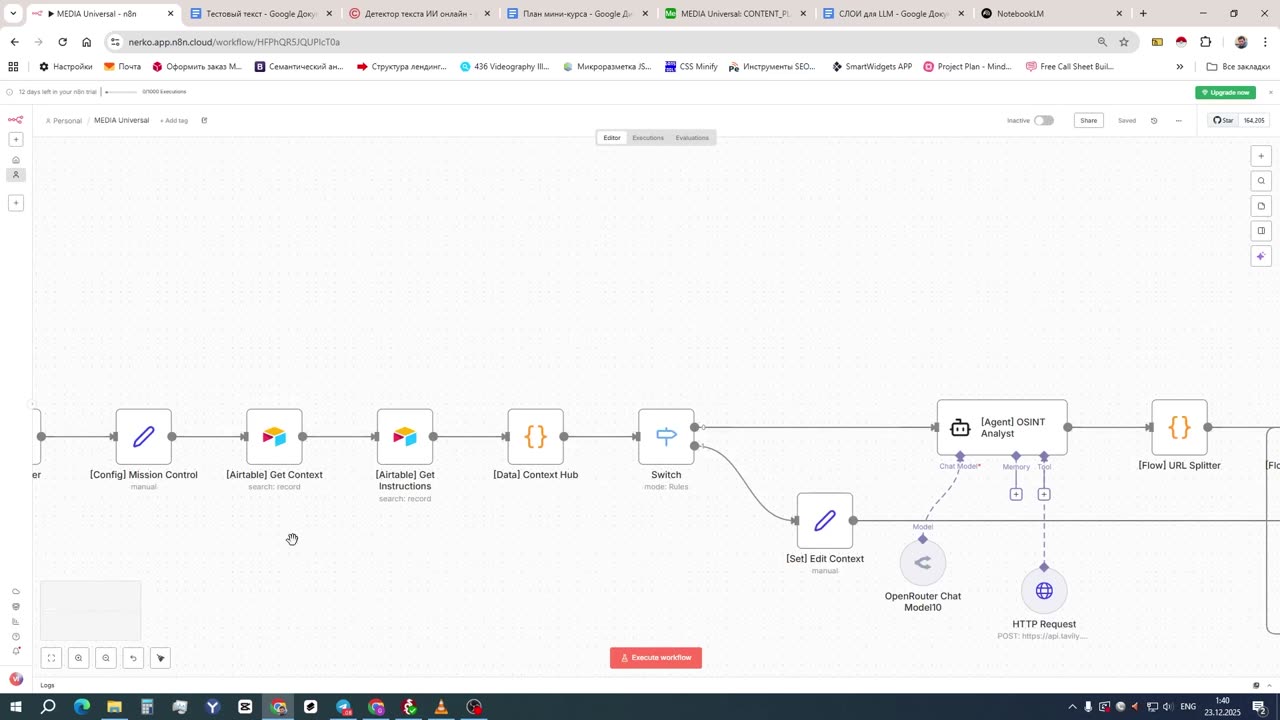The width and height of the screenshot is (1280, 720).
Task: Open Windows Start menu
Action: [15, 707]
